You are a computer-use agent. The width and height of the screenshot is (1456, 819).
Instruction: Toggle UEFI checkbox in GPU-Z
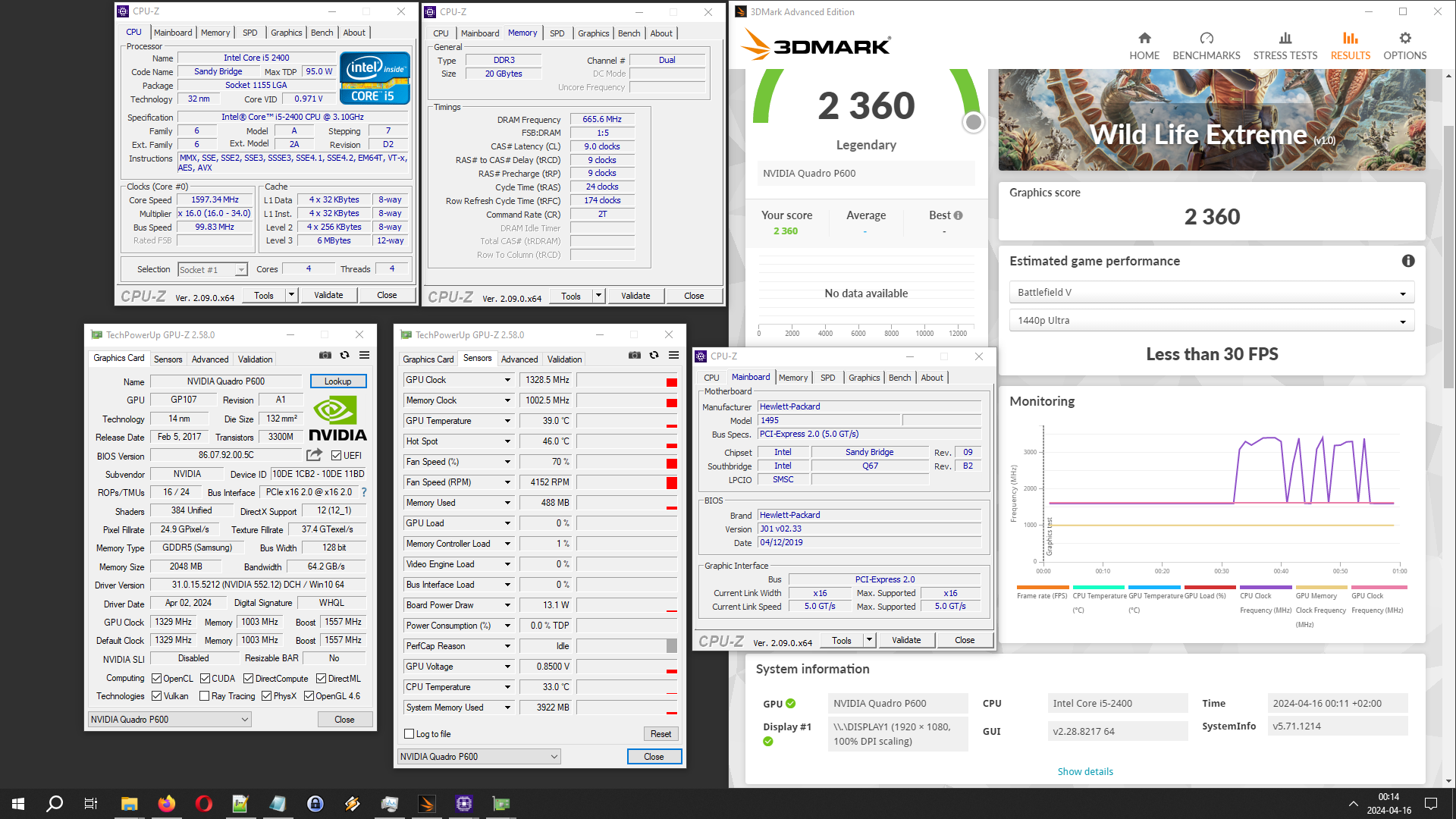click(x=337, y=456)
